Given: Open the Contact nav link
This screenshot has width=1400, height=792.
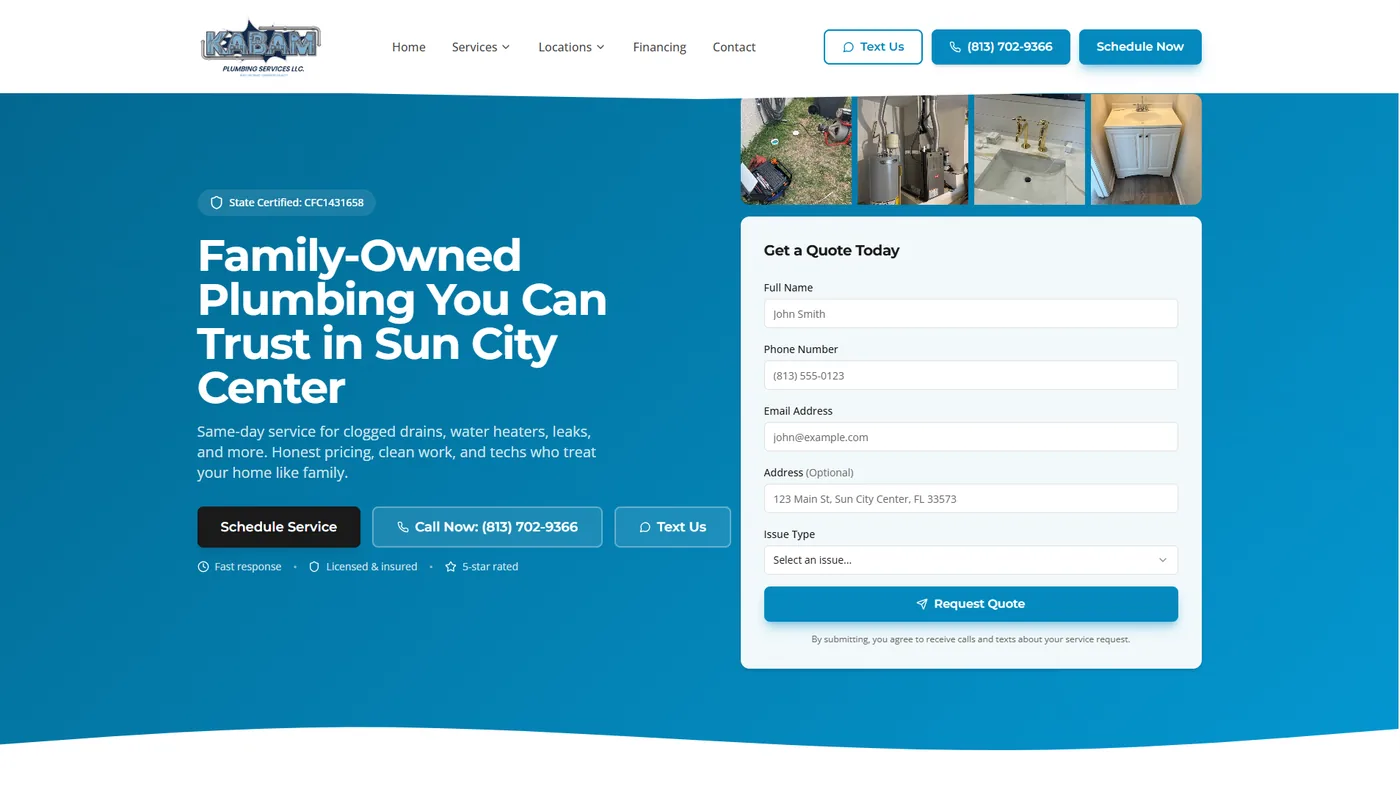Looking at the screenshot, I should (x=734, y=47).
